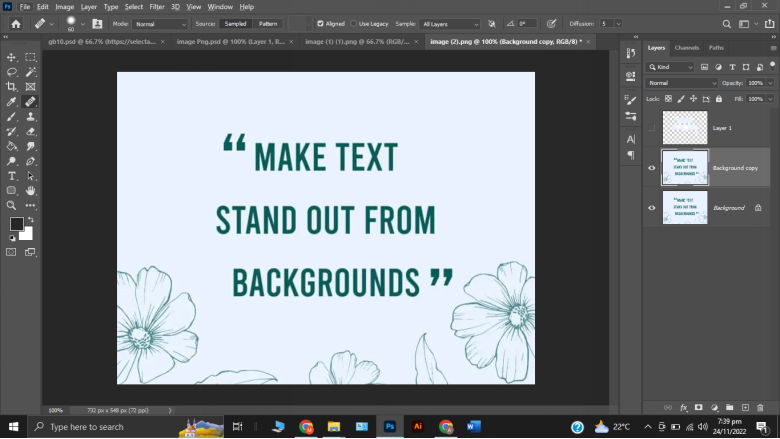780x439 pixels.
Task: Hide the Background copy layer
Action: pos(651,168)
